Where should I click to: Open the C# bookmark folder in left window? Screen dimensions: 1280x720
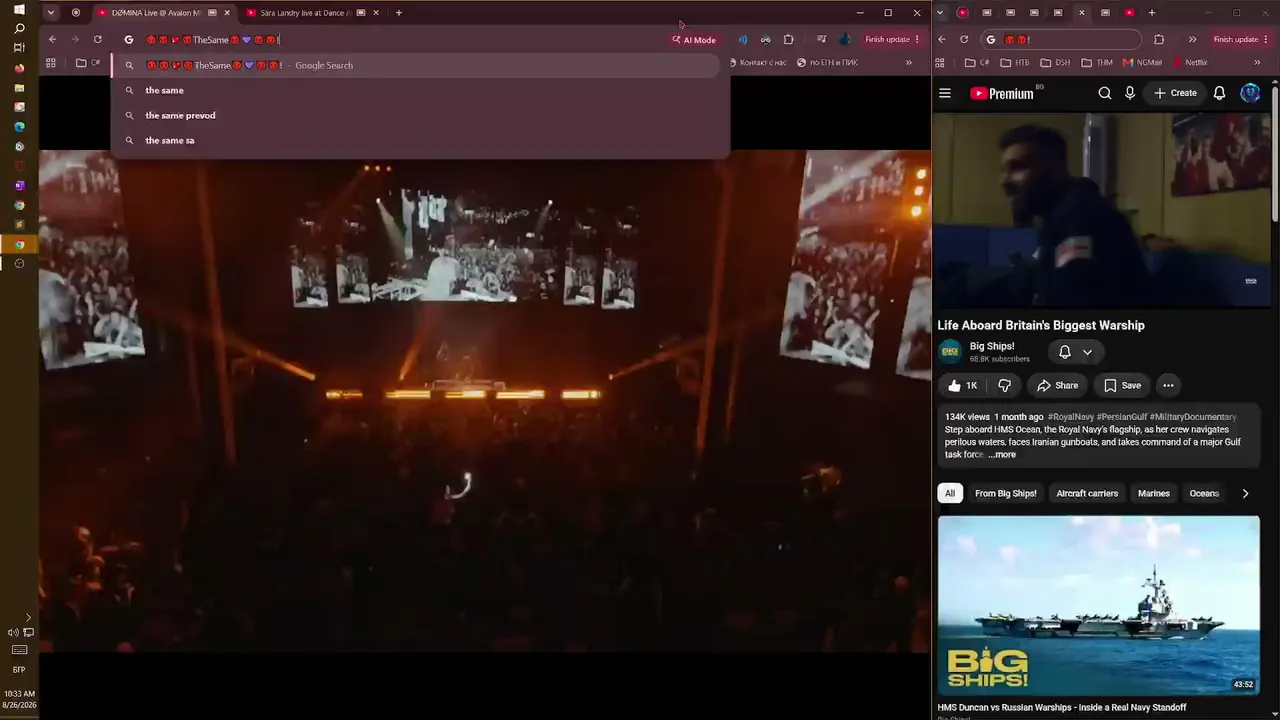point(88,63)
